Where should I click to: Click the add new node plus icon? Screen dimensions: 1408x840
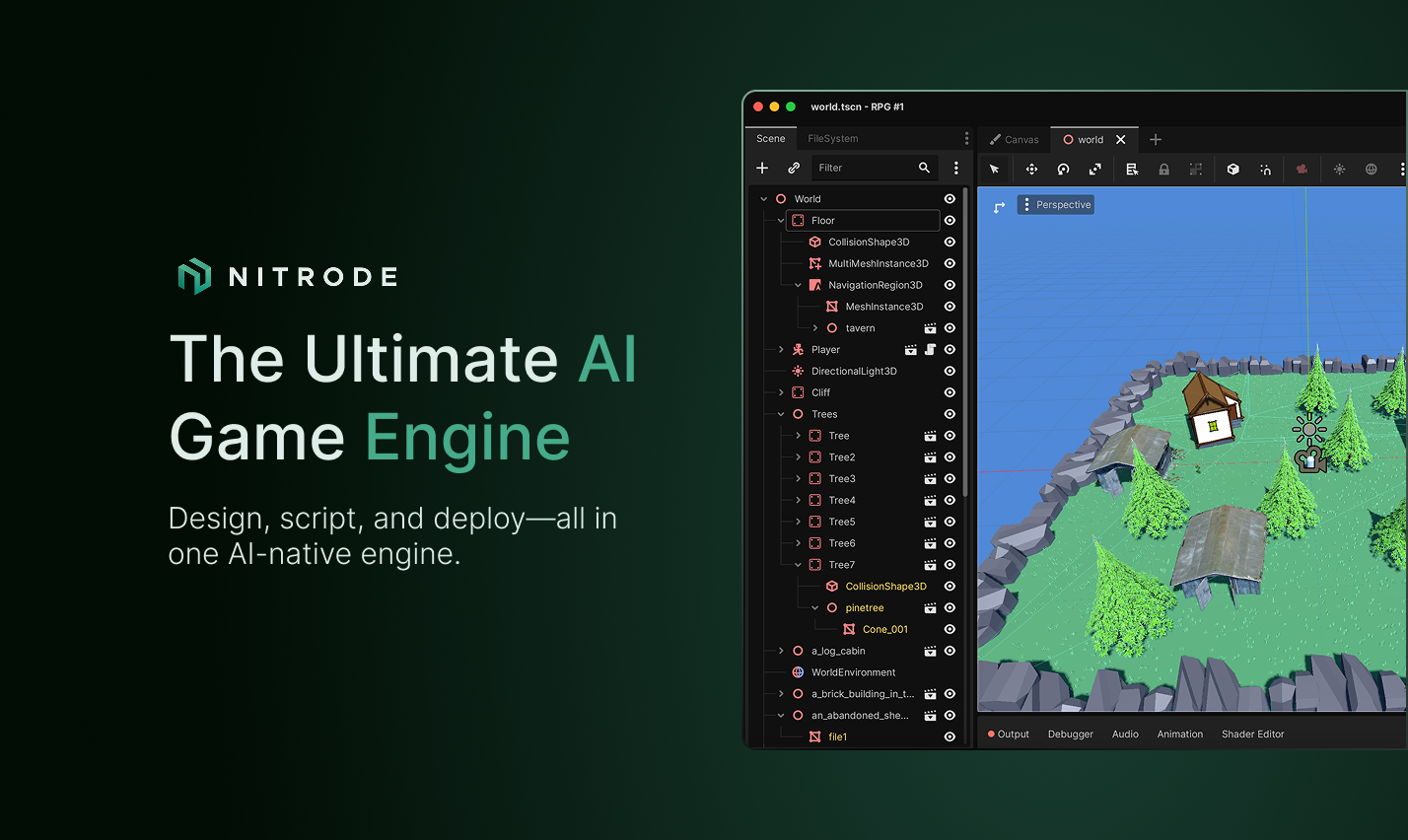pyautogui.click(x=762, y=168)
